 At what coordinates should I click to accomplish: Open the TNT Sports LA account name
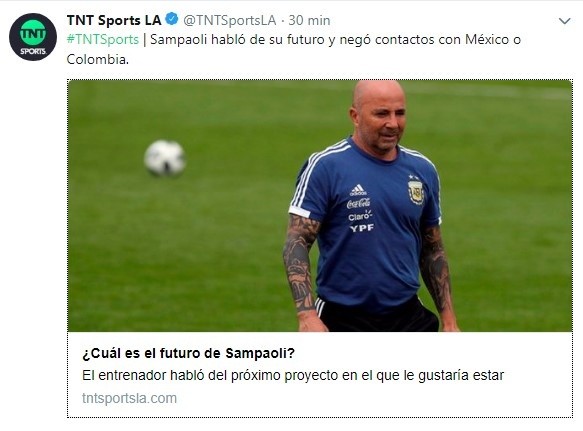[x=114, y=20]
